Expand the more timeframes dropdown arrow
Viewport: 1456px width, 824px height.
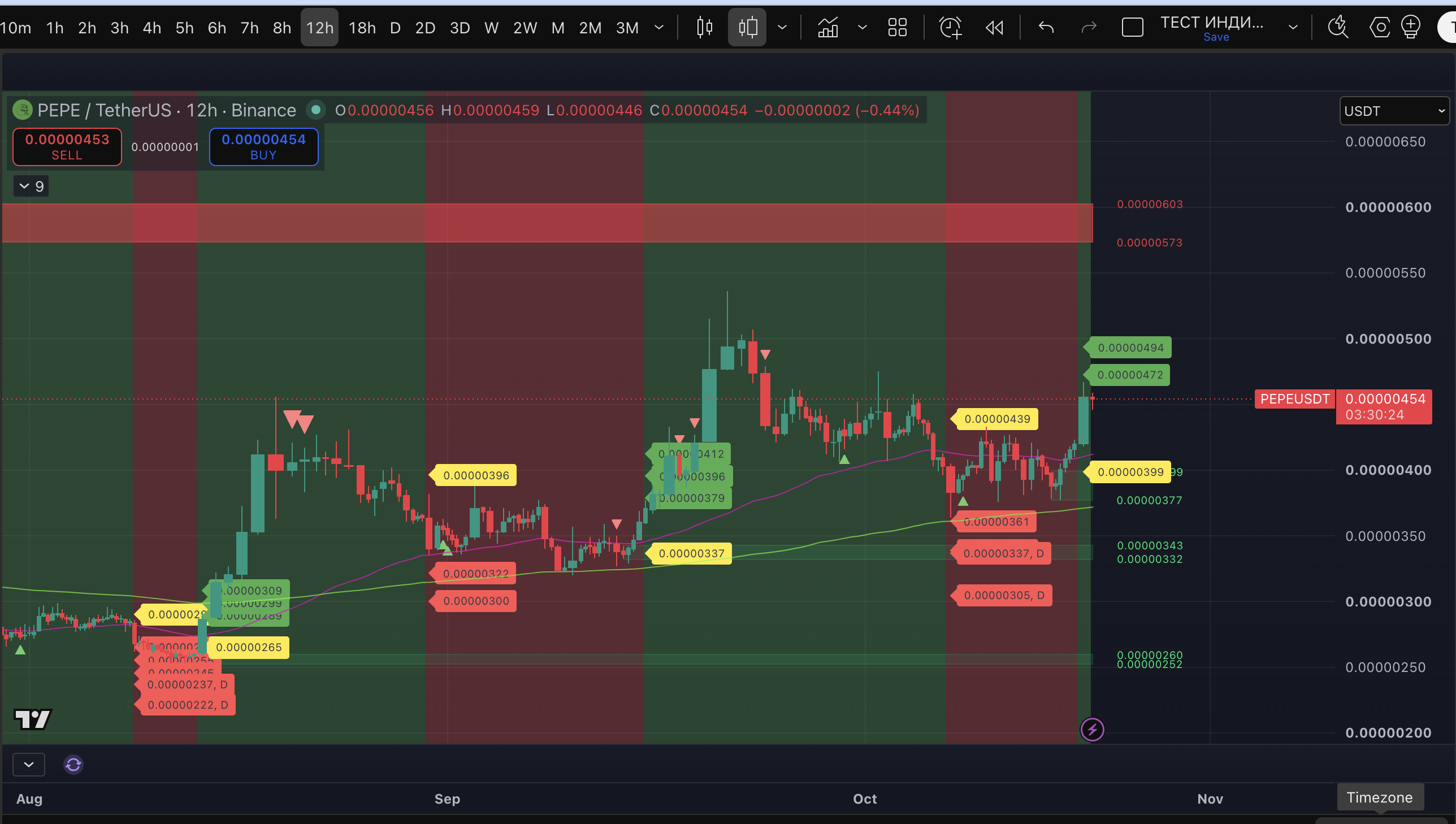[658, 27]
